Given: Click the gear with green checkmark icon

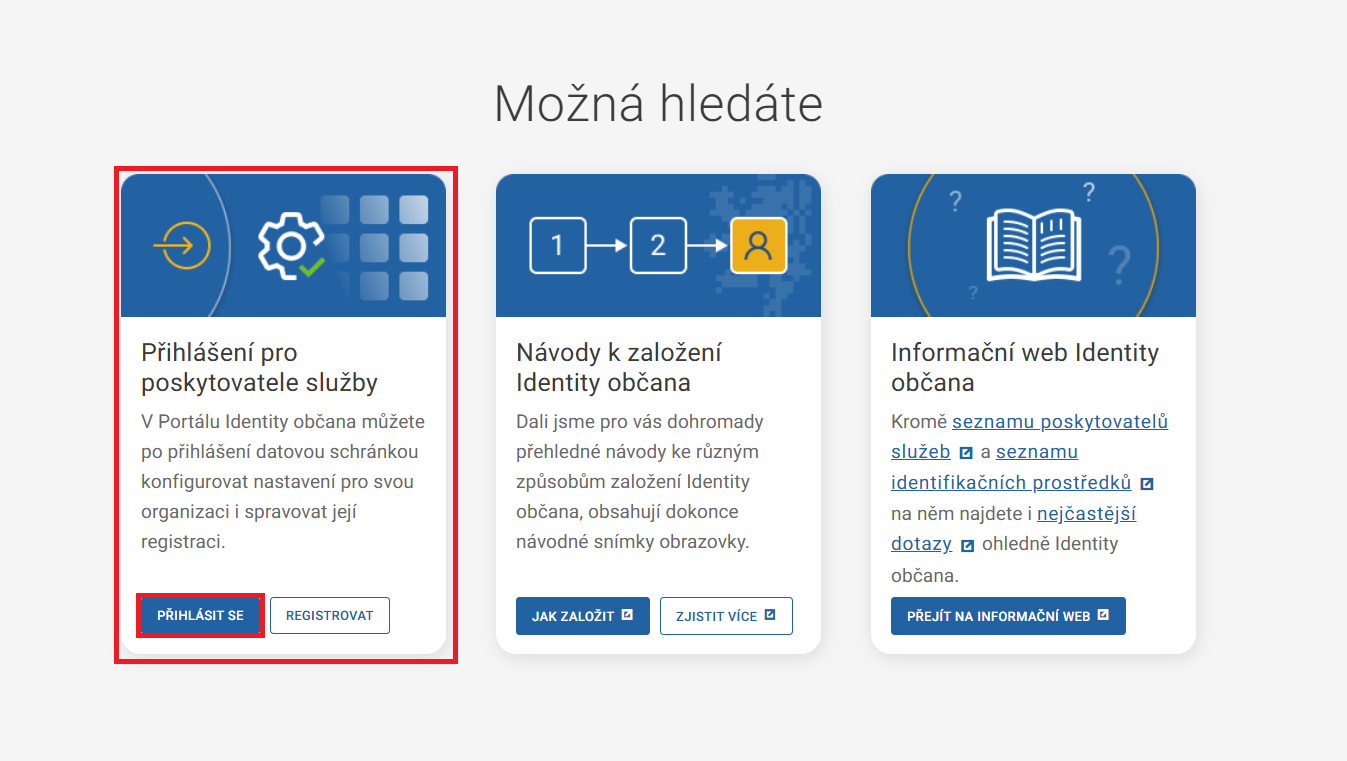Looking at the screenshot, I should 289,245.
